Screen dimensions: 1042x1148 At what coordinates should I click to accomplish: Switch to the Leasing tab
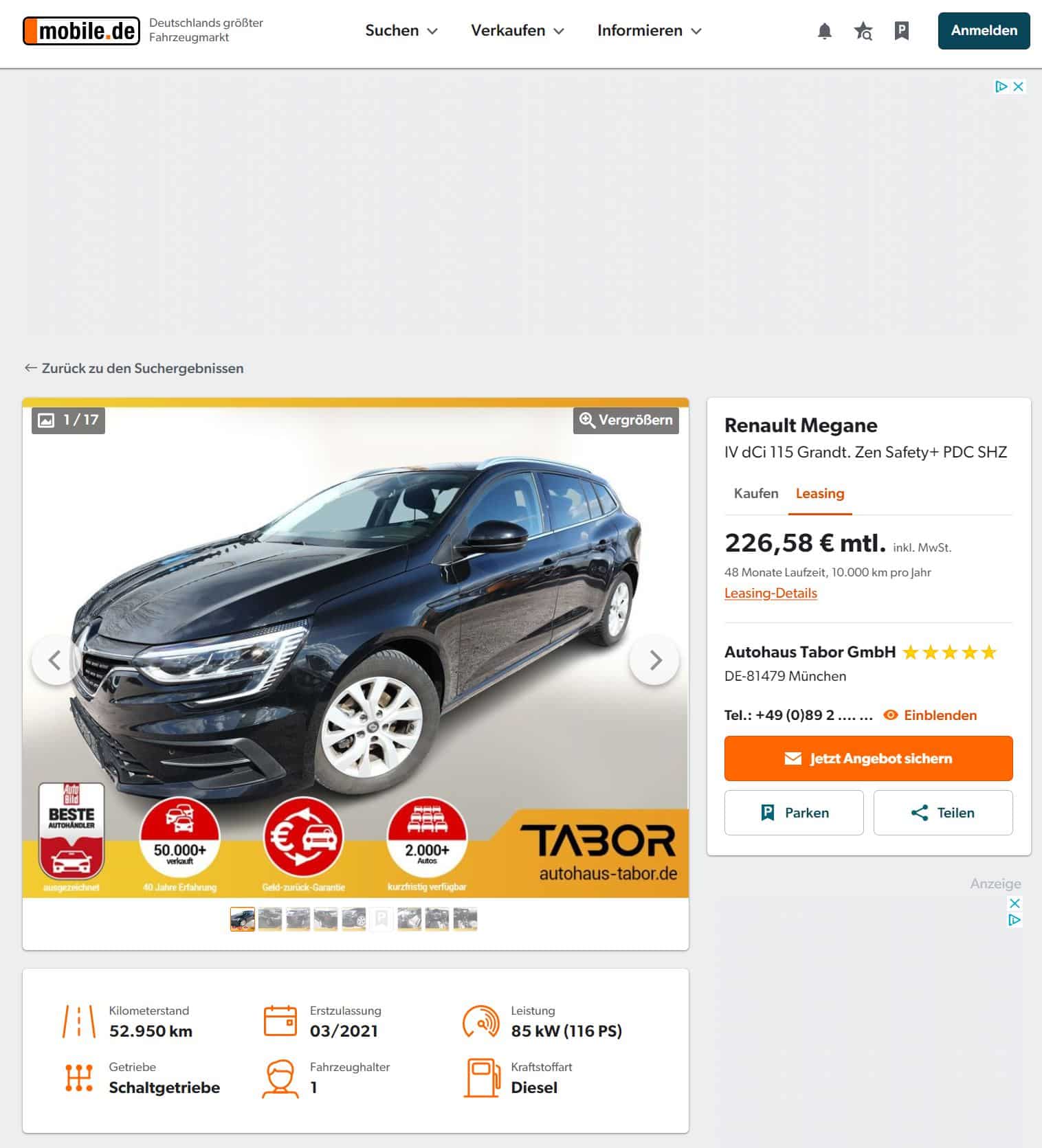[820, 493]
